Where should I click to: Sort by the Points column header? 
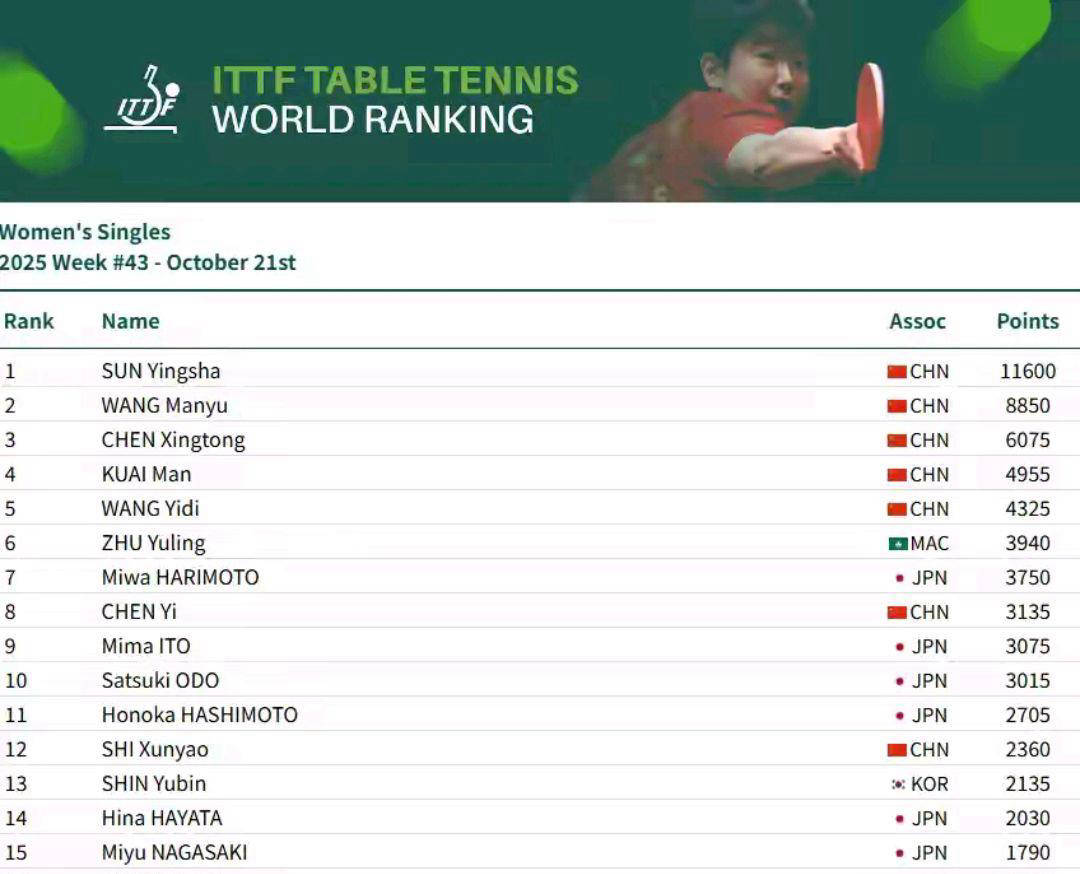tap(1027, 321)
